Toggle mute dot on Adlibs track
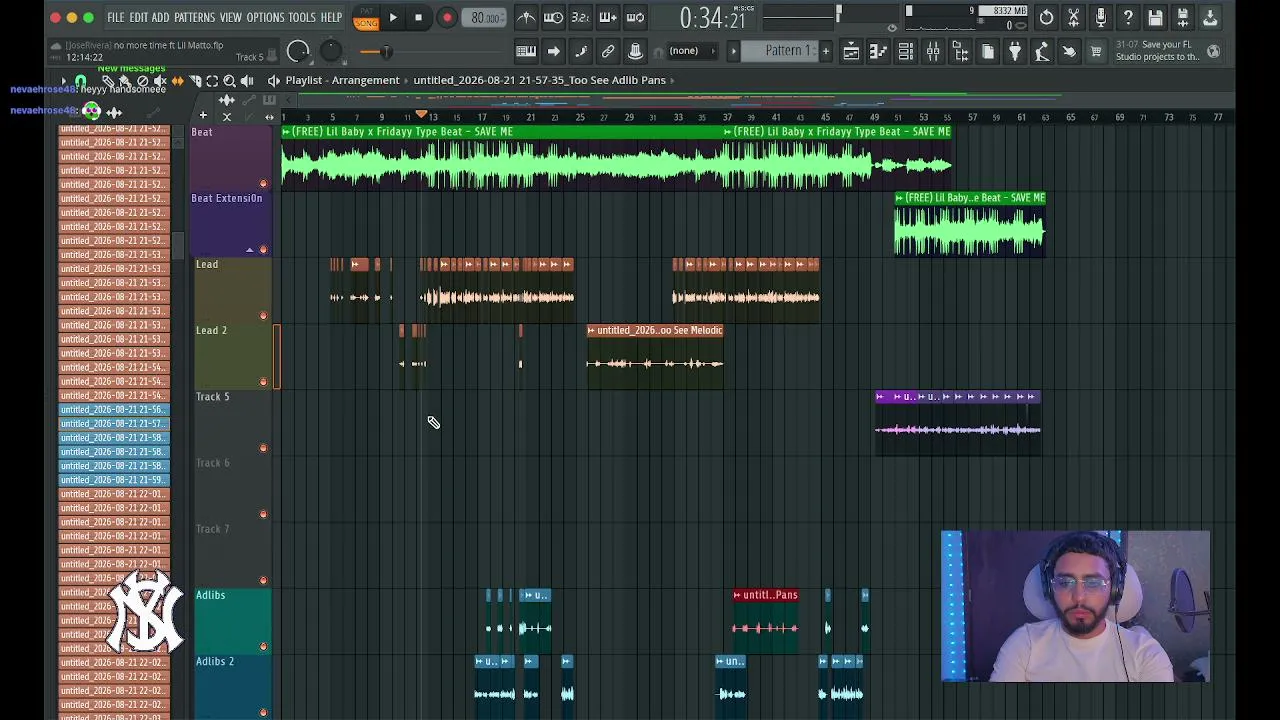The height and width of the screenshot is (720, 1280). click(x=264, y=647)
